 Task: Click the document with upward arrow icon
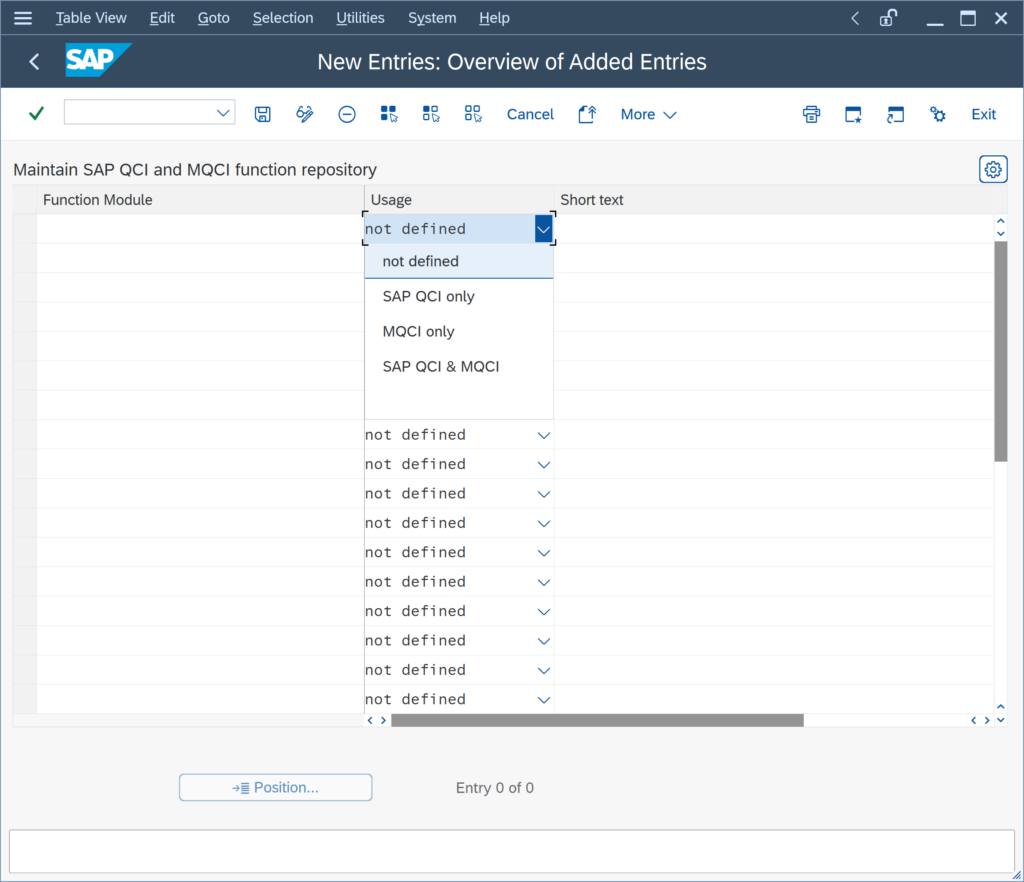click(x=587, y=114)
